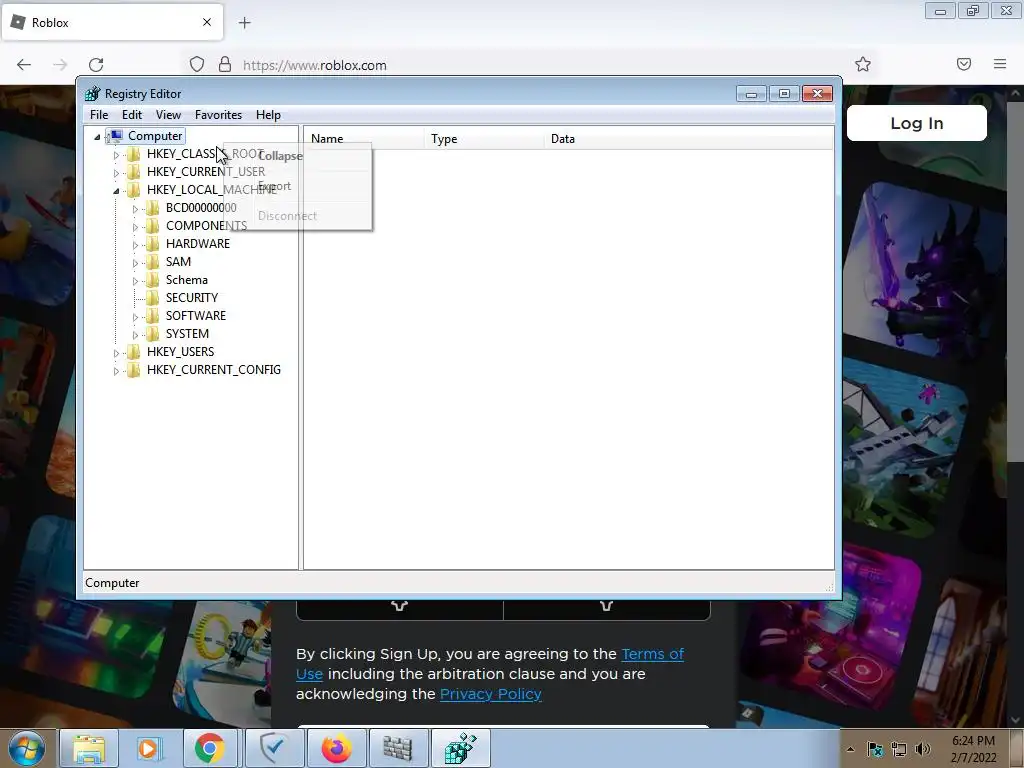Screen dimensions: 1024x768
Task: Select the HKEY_USERS key label
Action: [x=180, y=351]
